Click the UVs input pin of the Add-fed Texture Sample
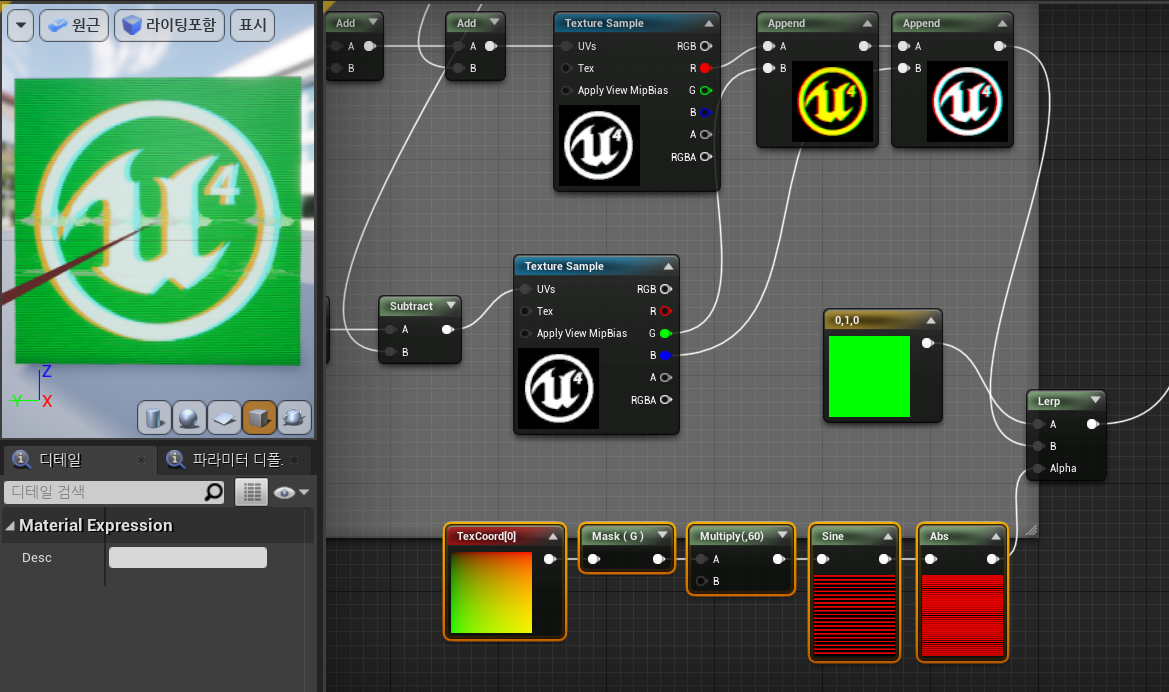The height and width of the screenshot is (692, 1169). click(567, 46)
